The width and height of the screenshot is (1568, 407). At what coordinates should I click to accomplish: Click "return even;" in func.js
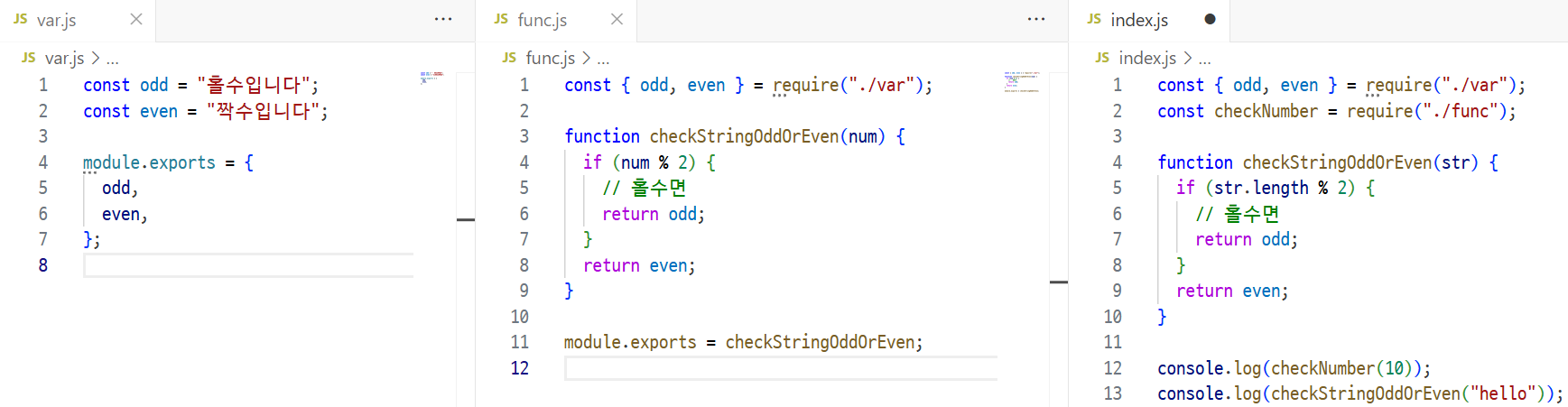coord(639,265)
